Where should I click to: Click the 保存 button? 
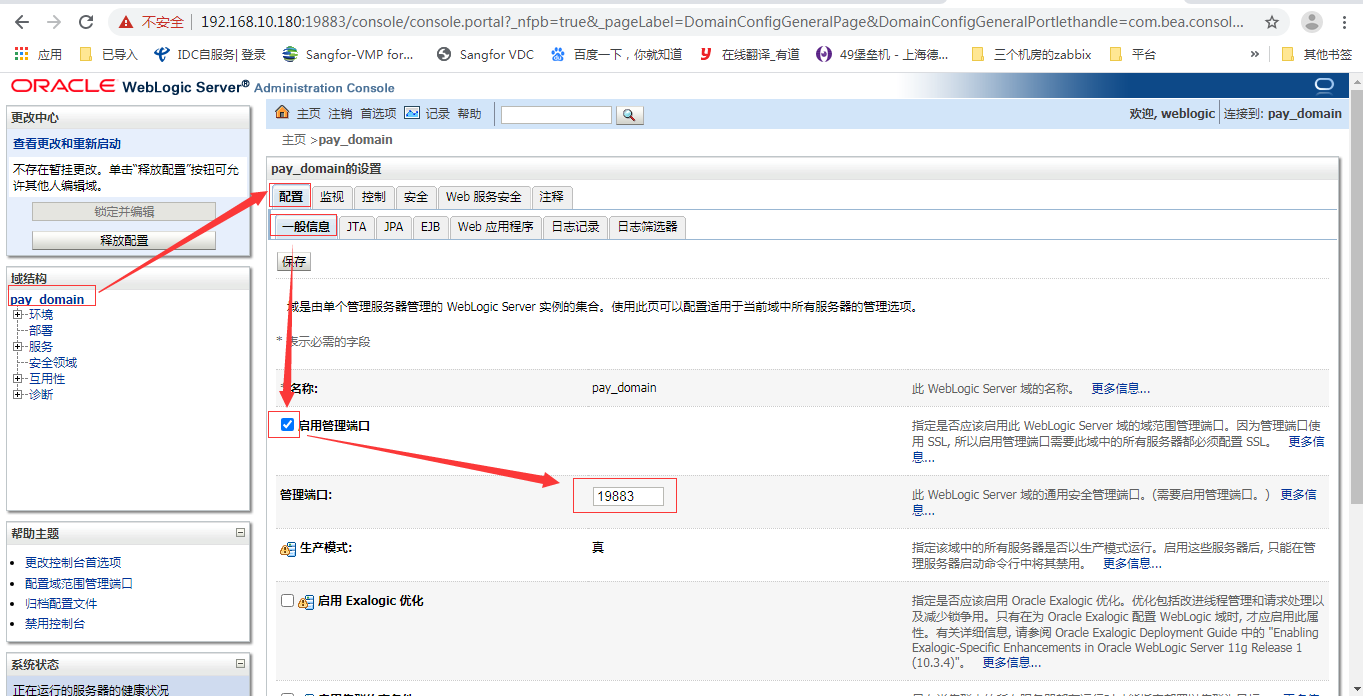(x=294, y=262)
